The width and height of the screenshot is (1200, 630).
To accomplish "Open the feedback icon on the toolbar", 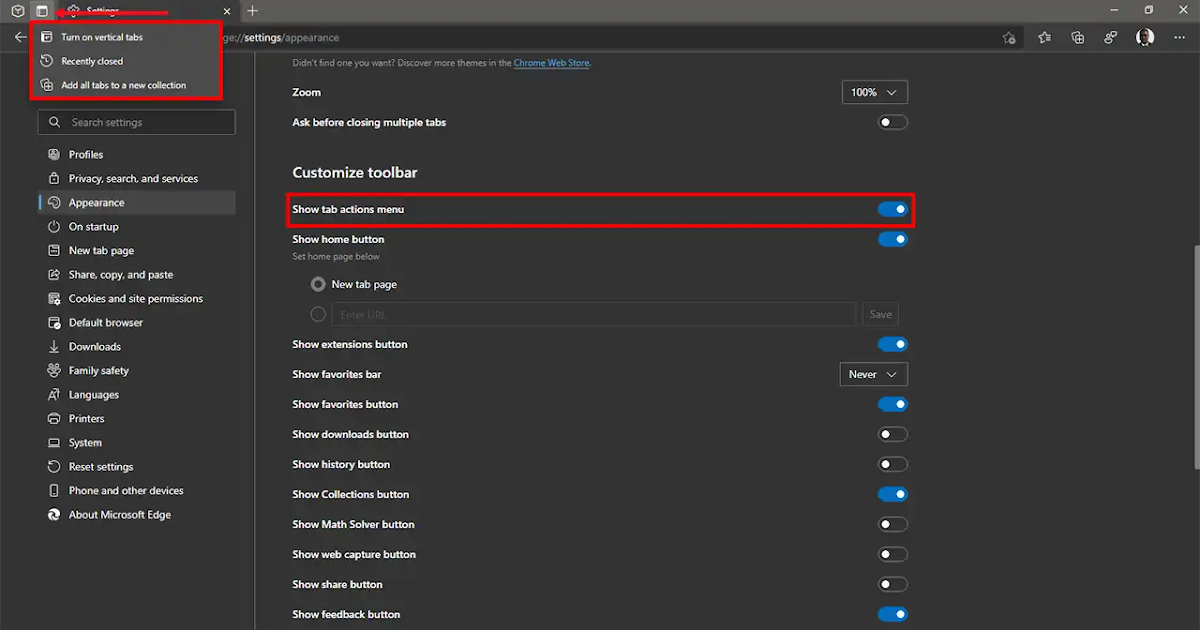I will pos(1110,37).
